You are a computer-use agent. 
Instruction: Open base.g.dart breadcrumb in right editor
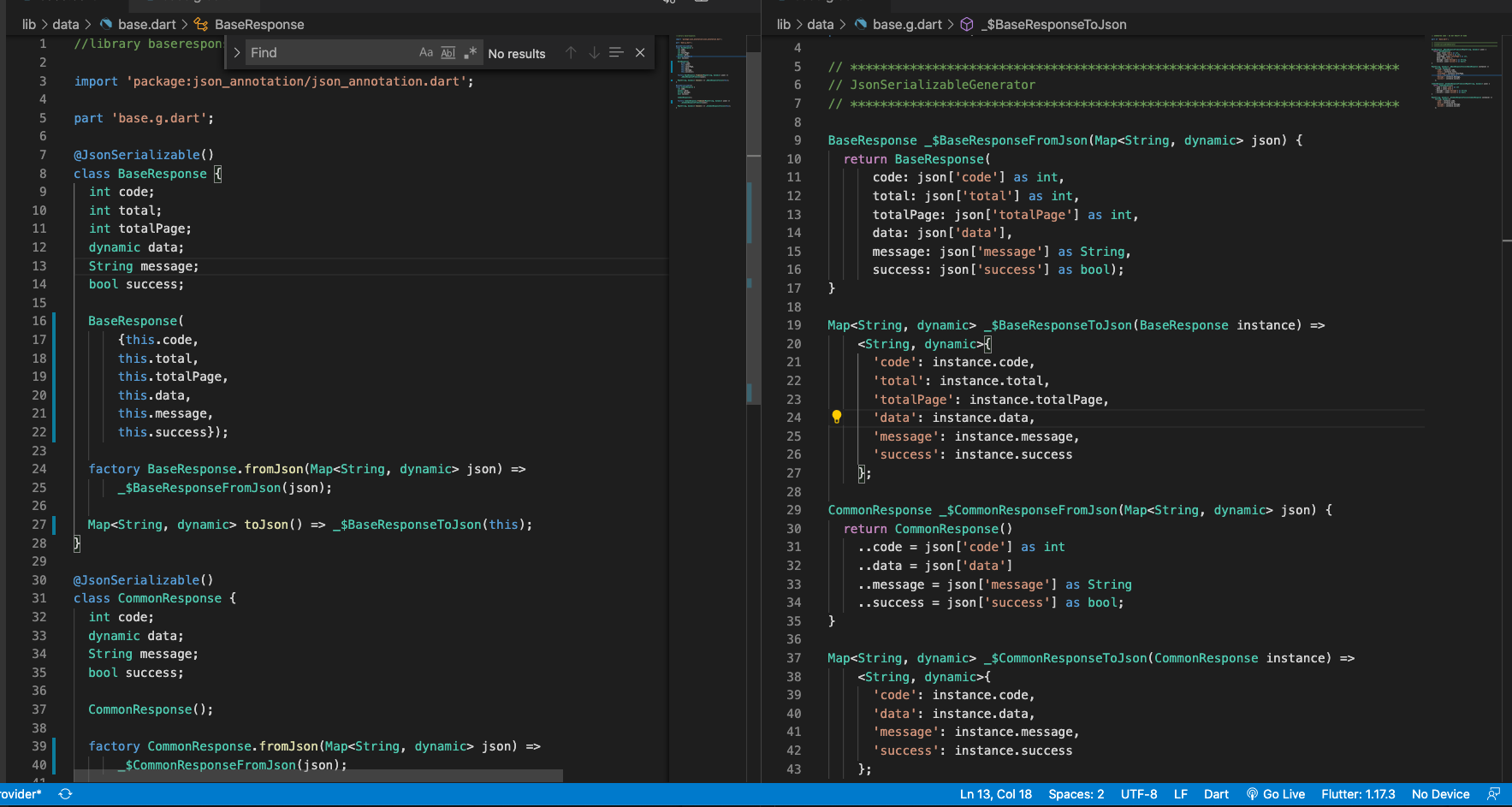point(908,25)
